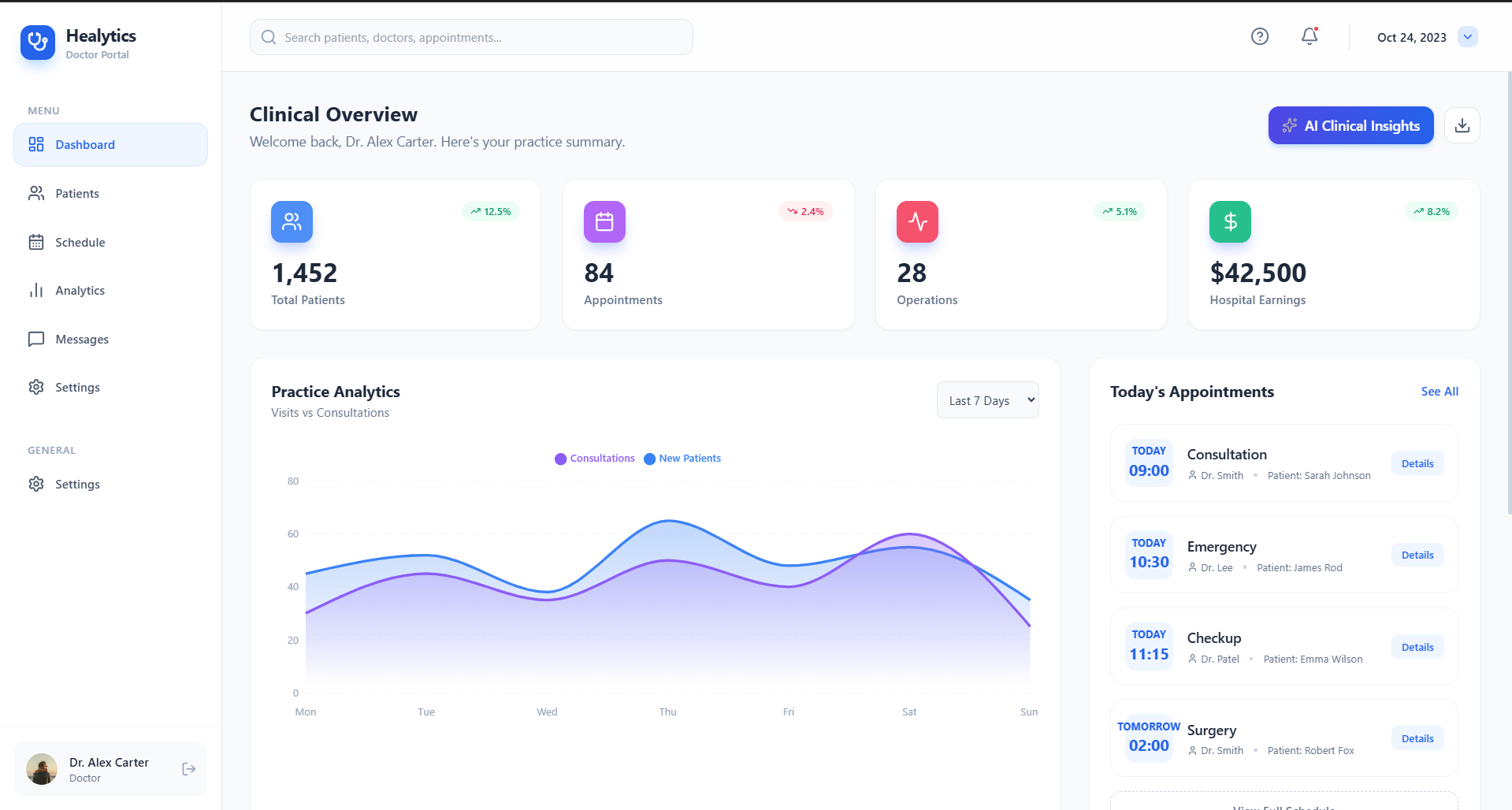
Task: Open Analytics in the sidebar
Action: (x=110, y=290)
